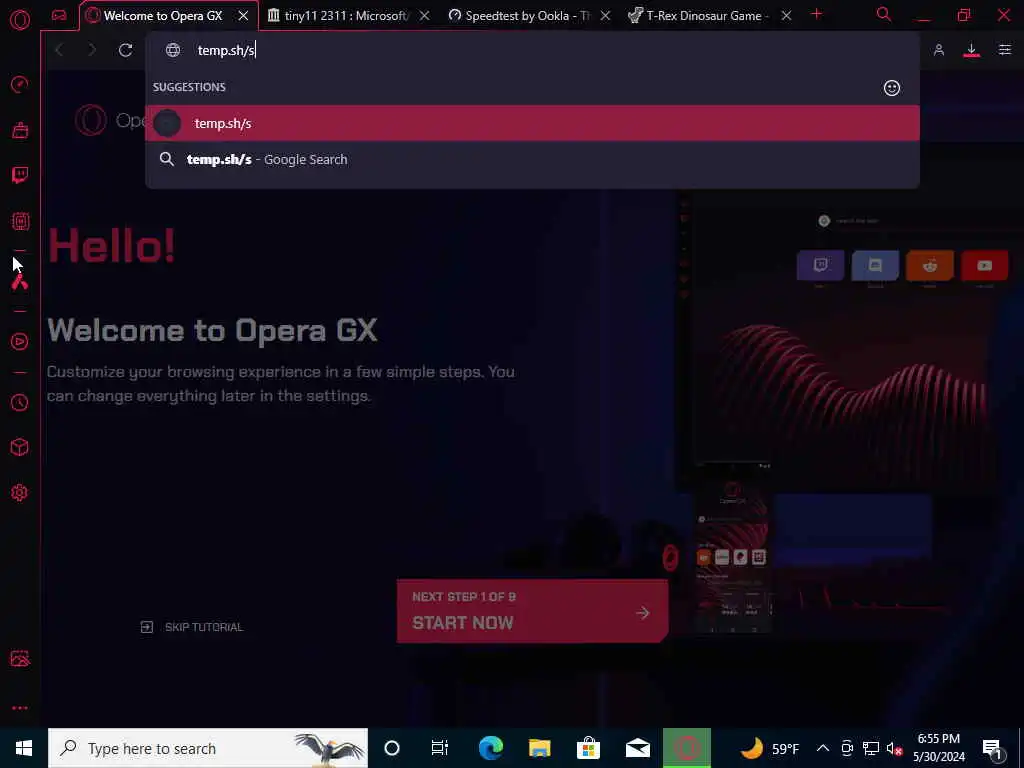
Task: Open Mail app from taskbar
Action: tap(637, 748)
